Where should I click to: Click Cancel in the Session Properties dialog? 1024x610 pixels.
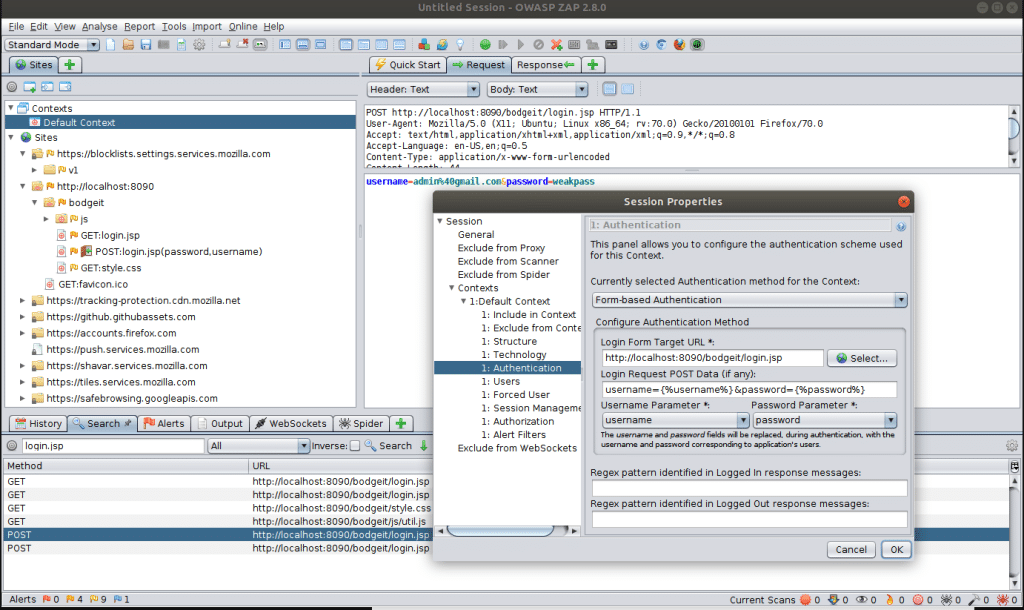pyautogui.click(x=851, y=549)
